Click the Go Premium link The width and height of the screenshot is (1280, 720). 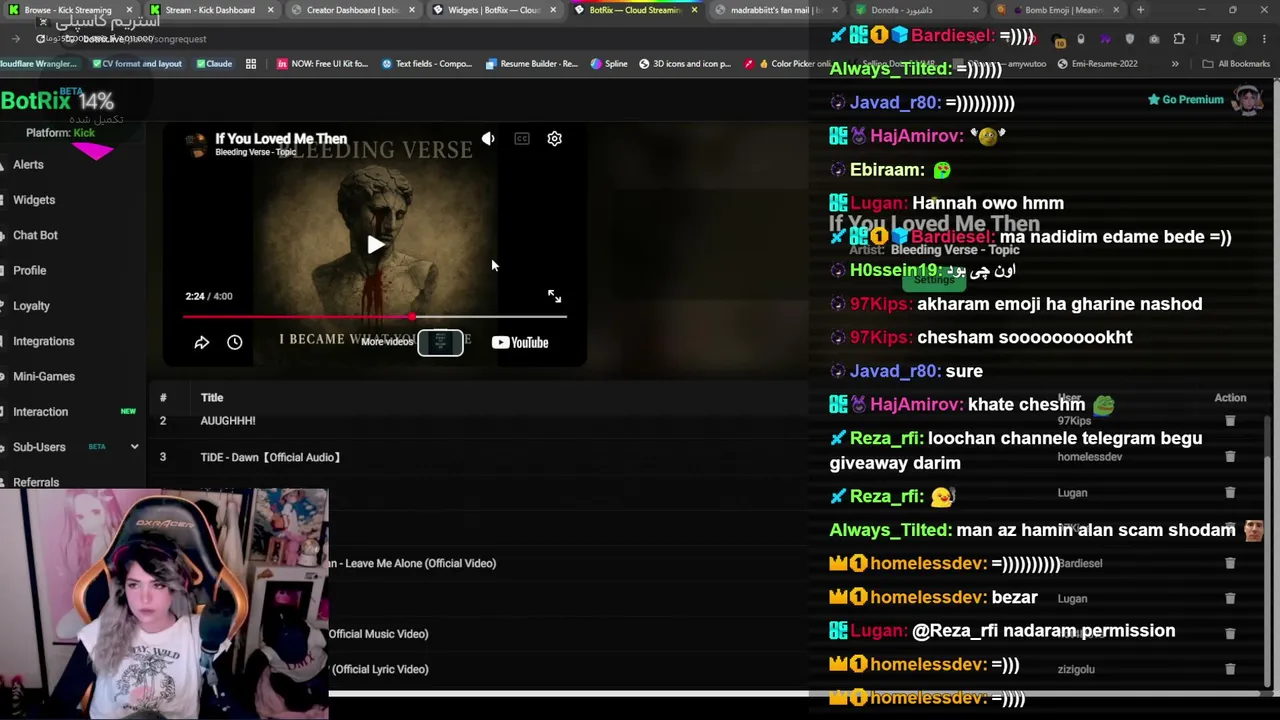[x=1185, y=100]
